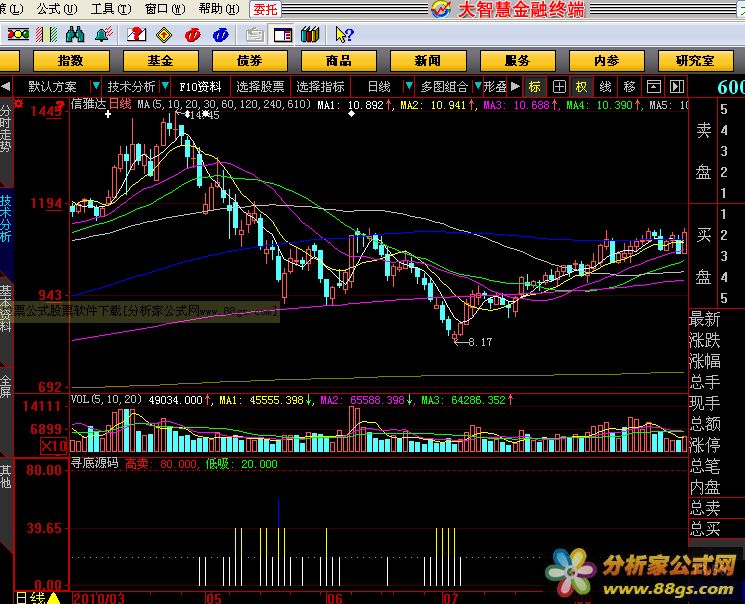Open the 窗口 menu
Viewport: 745px width, 604px height.
click(x=165, y=9)
